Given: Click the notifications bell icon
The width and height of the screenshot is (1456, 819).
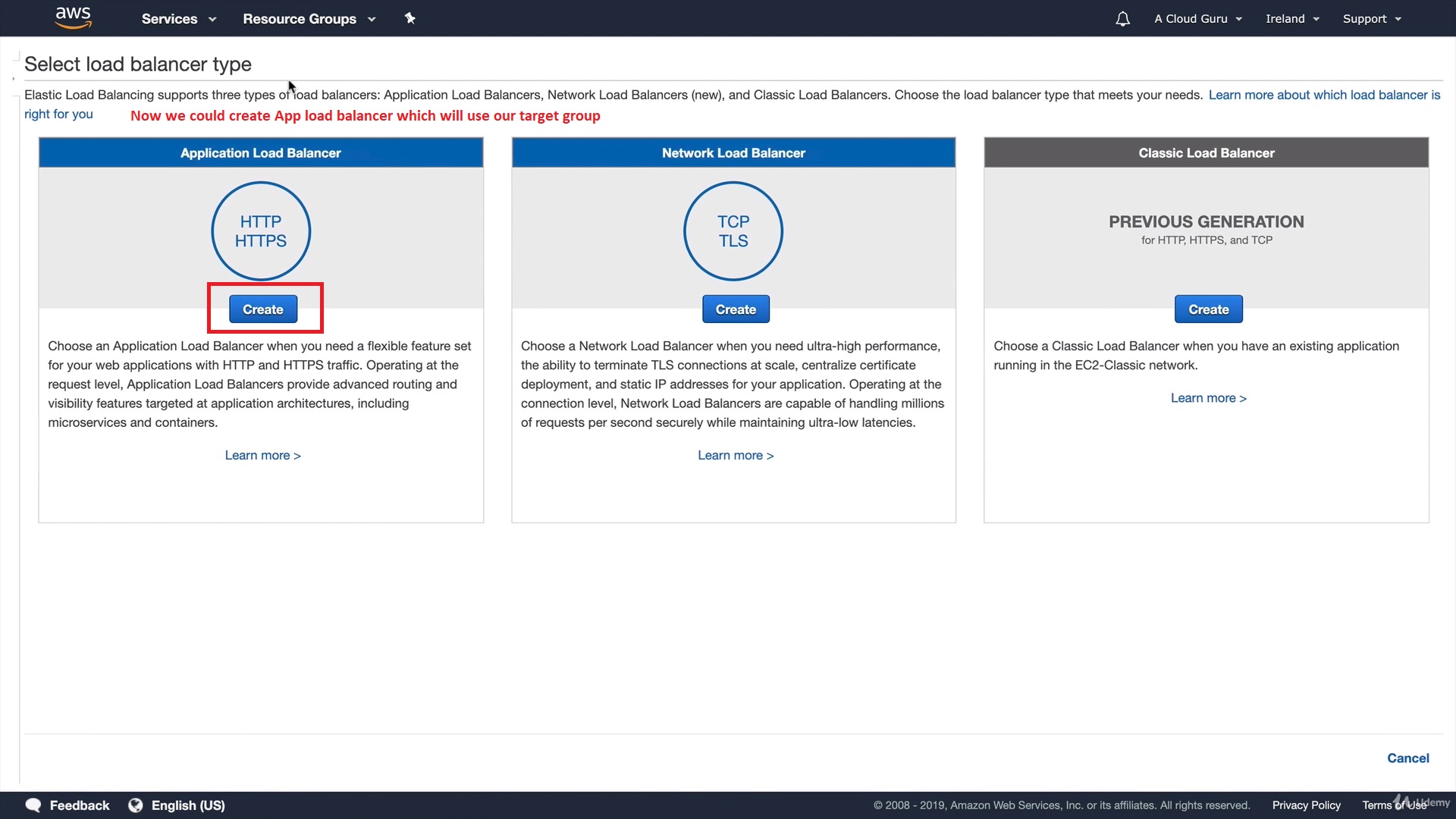Looking at the screenshot, I should (1122, 18).
